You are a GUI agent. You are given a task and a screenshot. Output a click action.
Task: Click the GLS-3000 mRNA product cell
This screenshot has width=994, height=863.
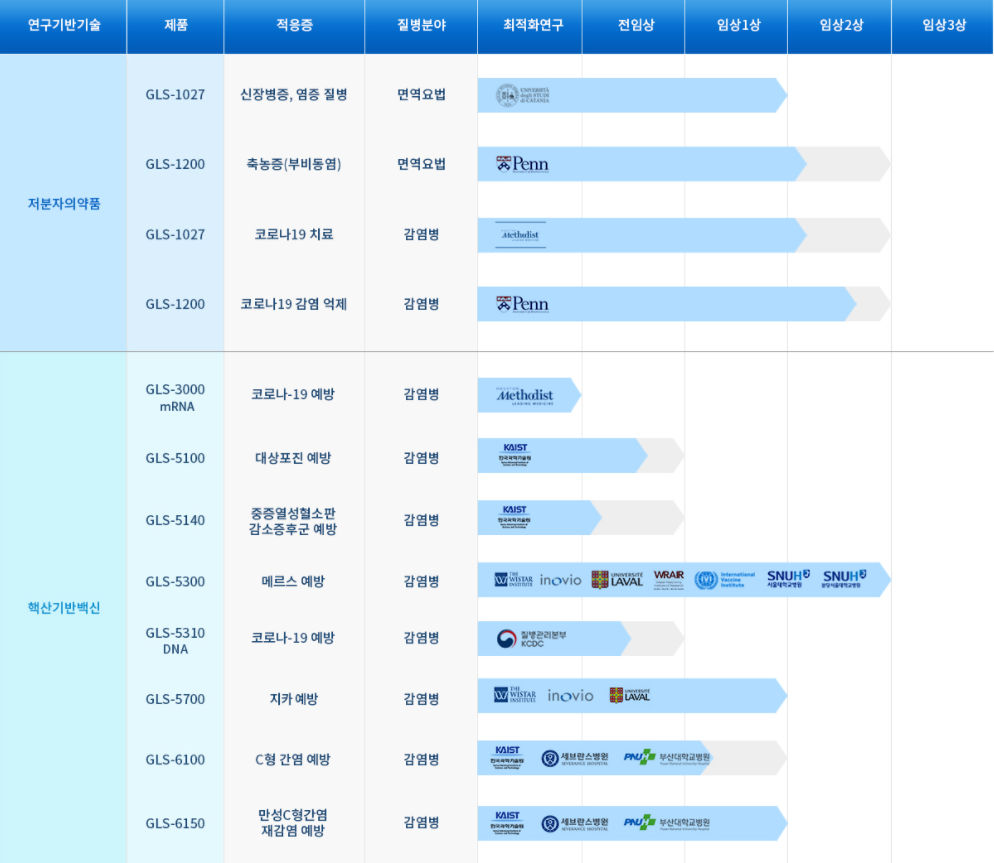tap(175, 398)
